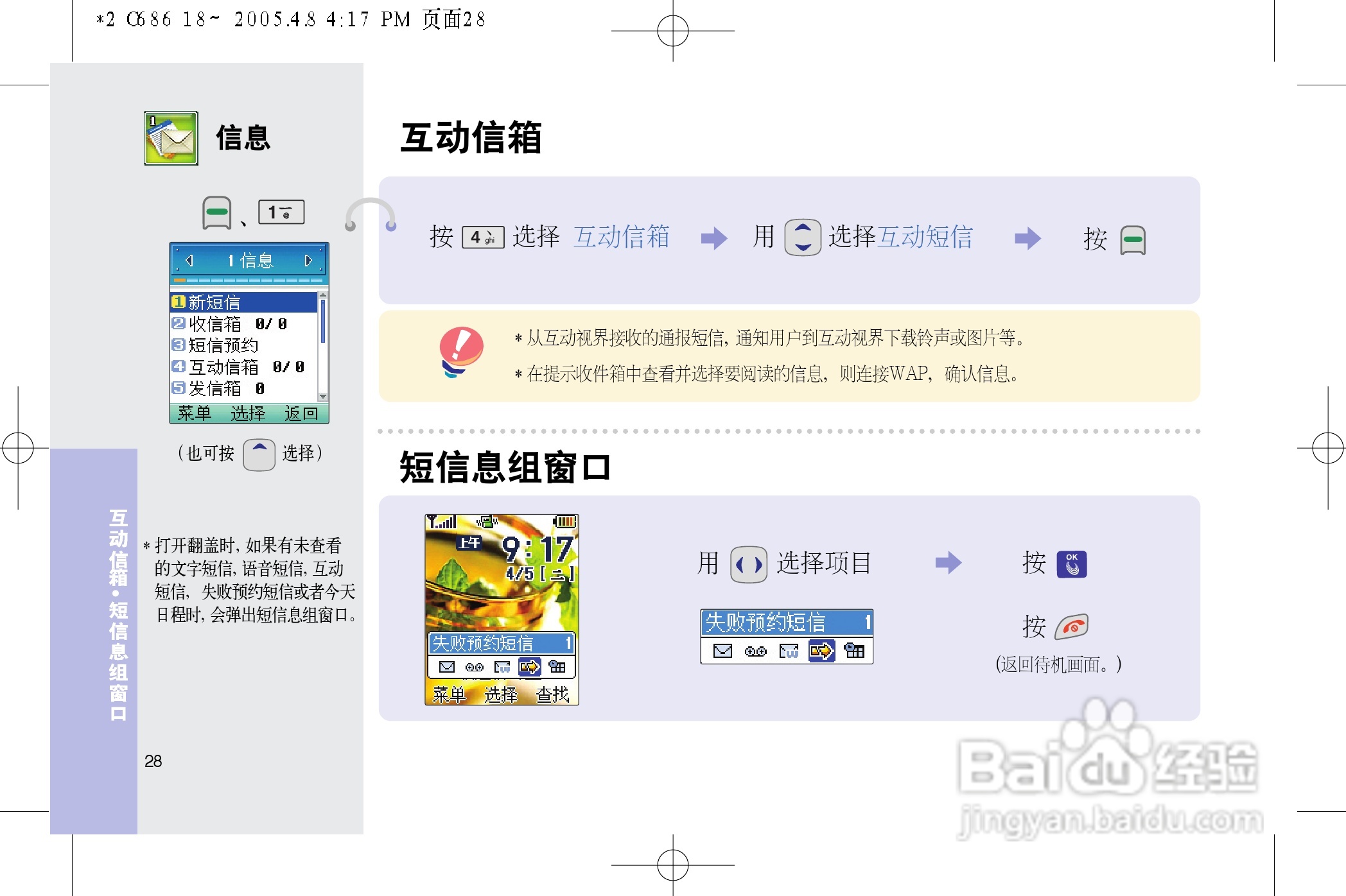Select the green 信息 message app icon
Image resolution: width=1346 pixels, height=896 pixels.
pos(170,137)
